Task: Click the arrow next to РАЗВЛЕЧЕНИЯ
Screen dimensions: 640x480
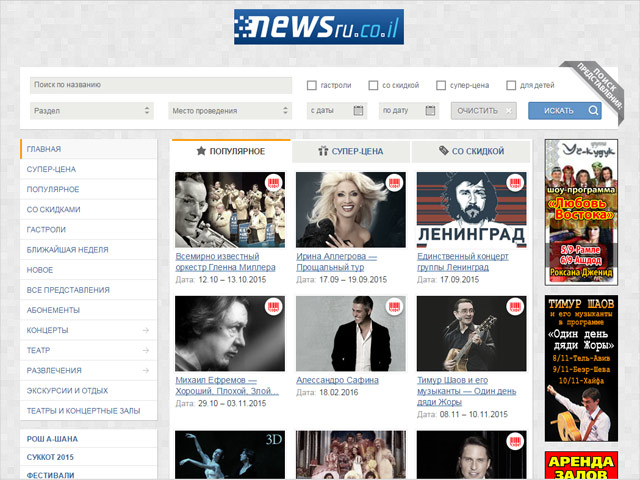Action: coord(146,370)
